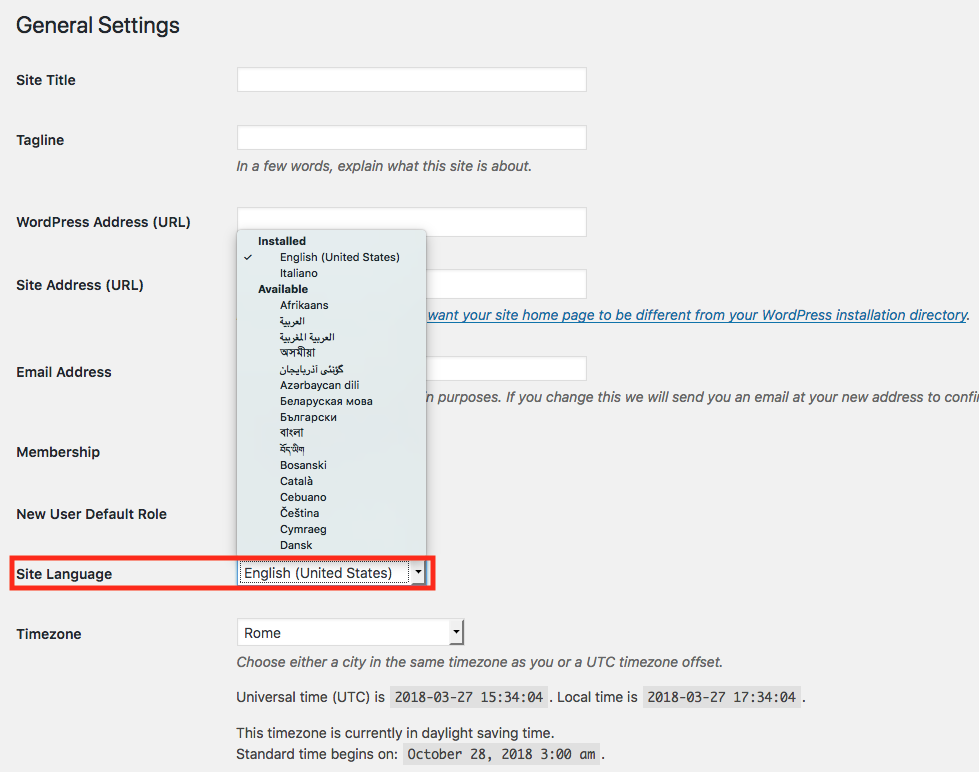Choose Afrikaans from available languages
The width and height of the screenshot is (979, 772).
(x=304, y=305)
